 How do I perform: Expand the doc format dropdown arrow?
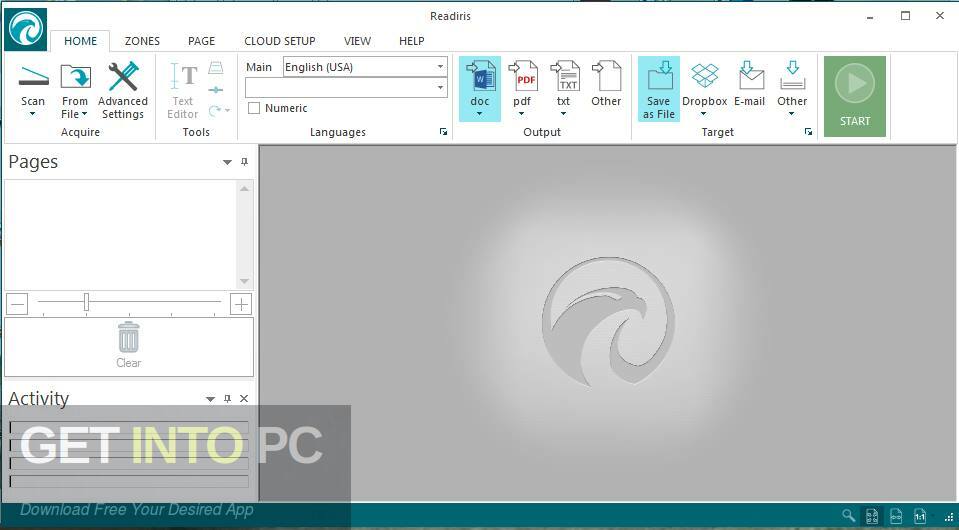(x=480, y=114)
